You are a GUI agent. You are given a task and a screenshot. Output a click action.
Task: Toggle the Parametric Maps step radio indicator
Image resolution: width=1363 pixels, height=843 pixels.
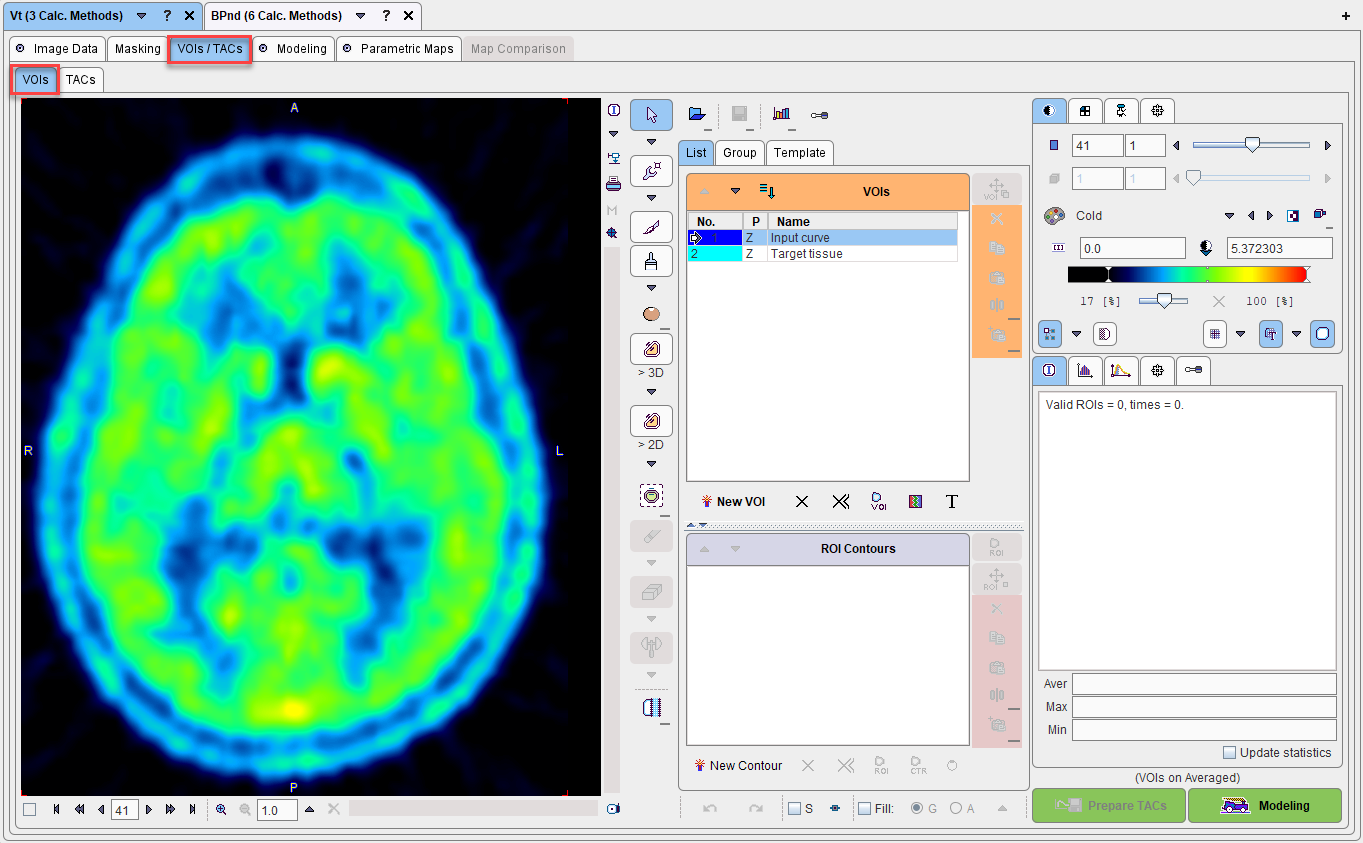[x=347, y=48]
